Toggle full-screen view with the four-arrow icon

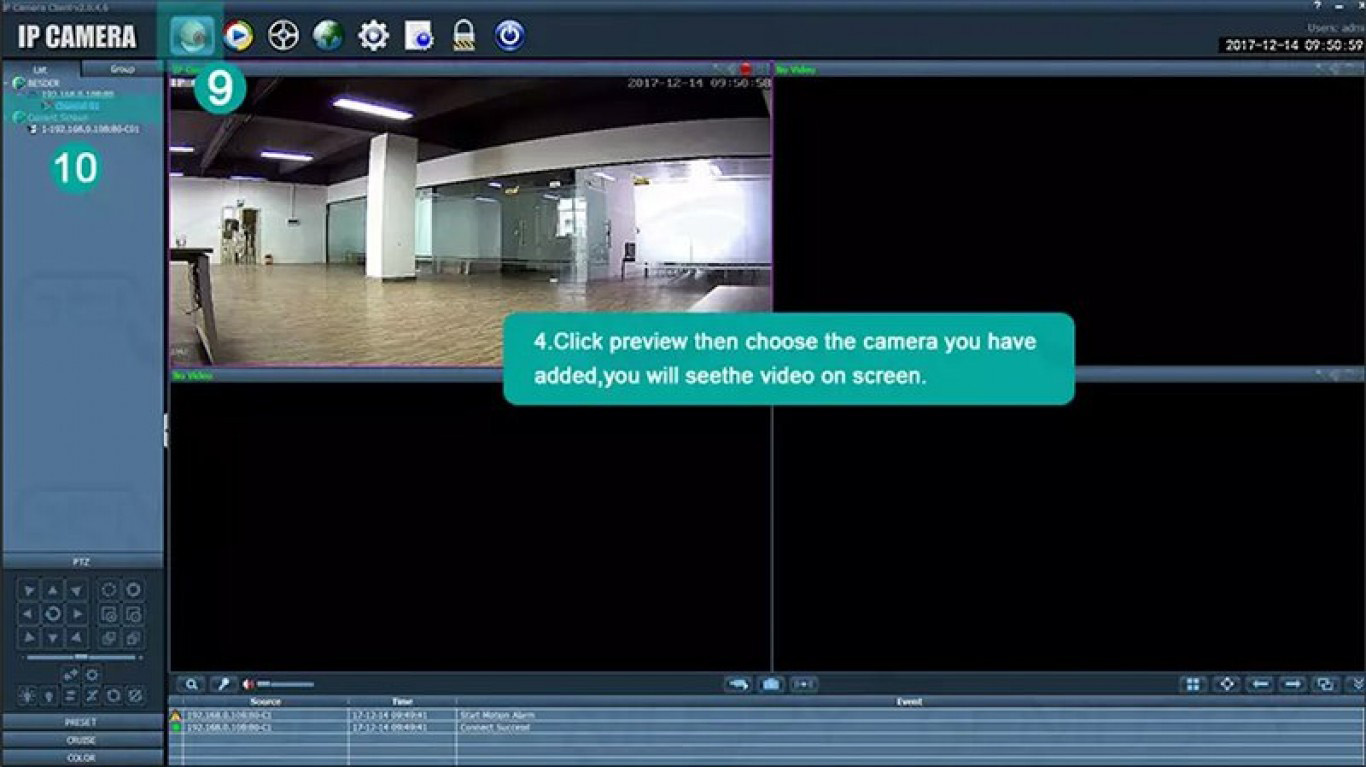tap(1227, 683)
